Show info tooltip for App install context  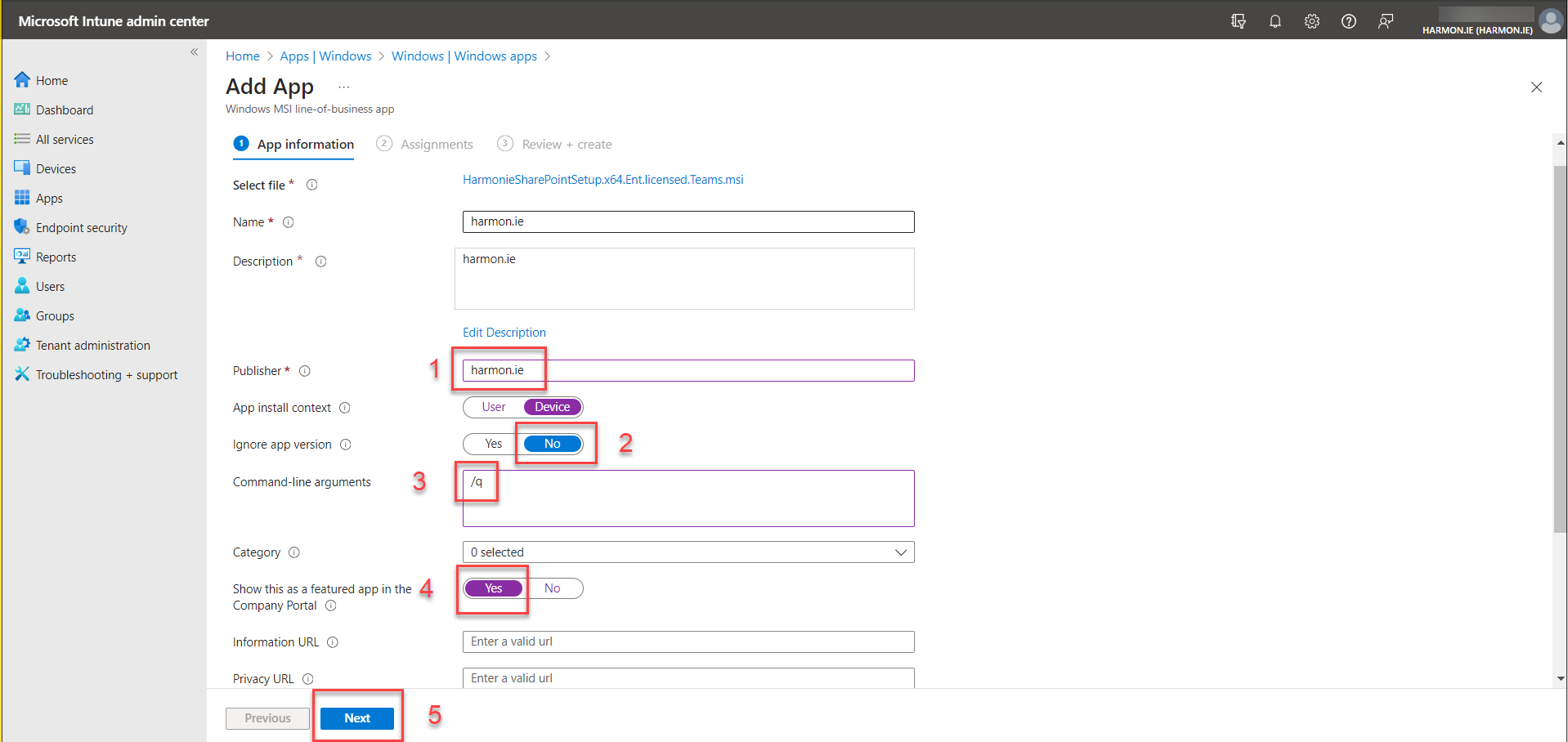(344, 408)
